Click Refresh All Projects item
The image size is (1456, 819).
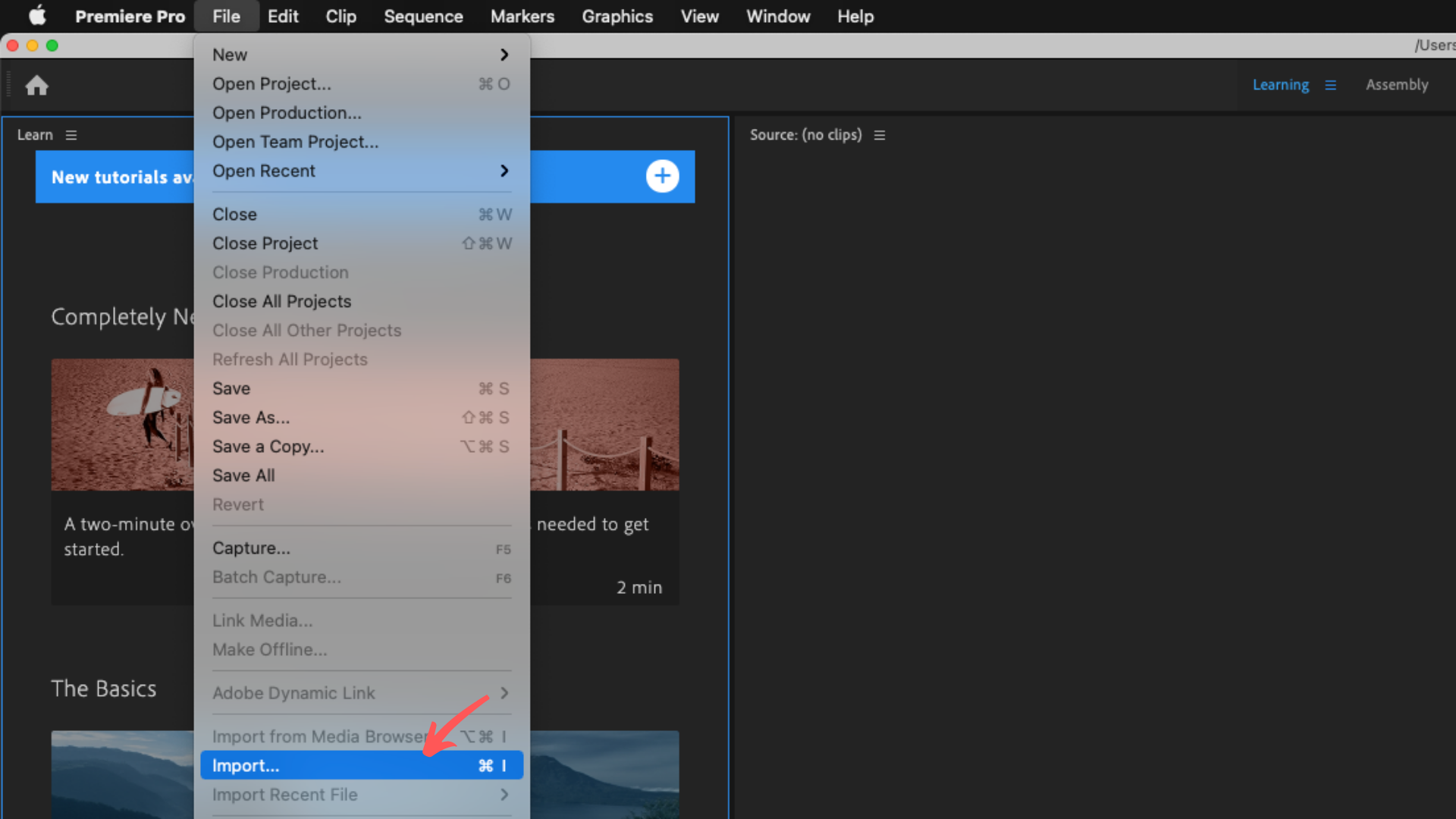[x=362, y=359]
